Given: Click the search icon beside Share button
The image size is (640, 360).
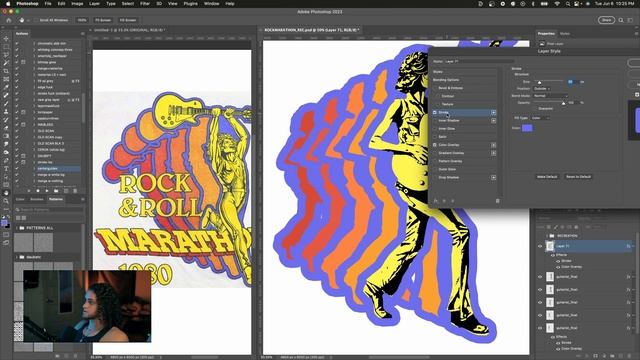Looking at the screenshot, I should pyautogui.click(x=621, y=20).
